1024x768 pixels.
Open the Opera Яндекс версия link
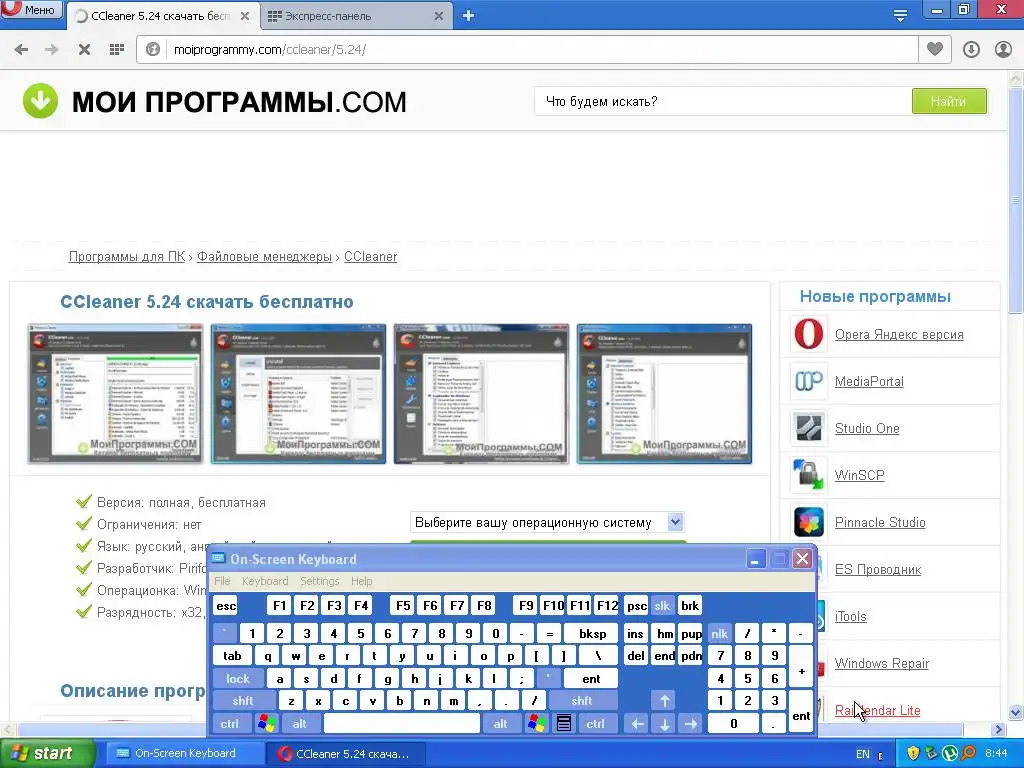point(899,334)
